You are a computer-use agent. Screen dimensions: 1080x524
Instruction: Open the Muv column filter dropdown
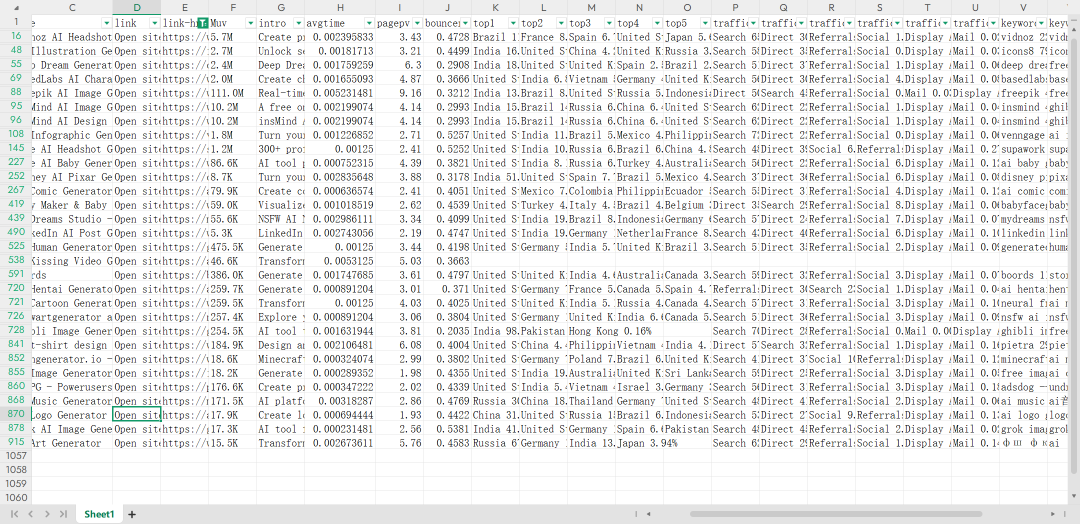tap(251, 23)
